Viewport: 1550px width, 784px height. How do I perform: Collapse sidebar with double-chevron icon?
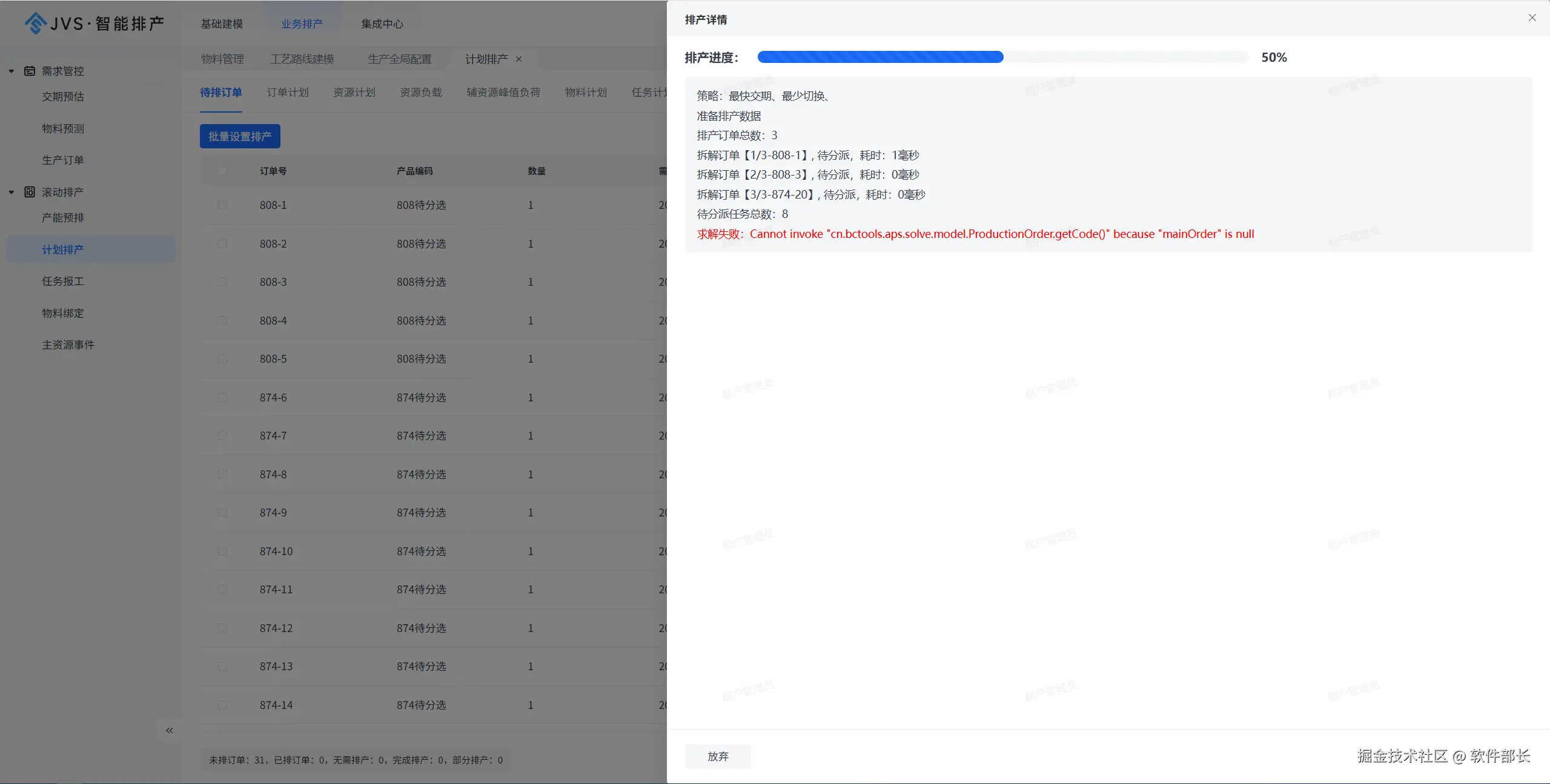pos(170,730)
